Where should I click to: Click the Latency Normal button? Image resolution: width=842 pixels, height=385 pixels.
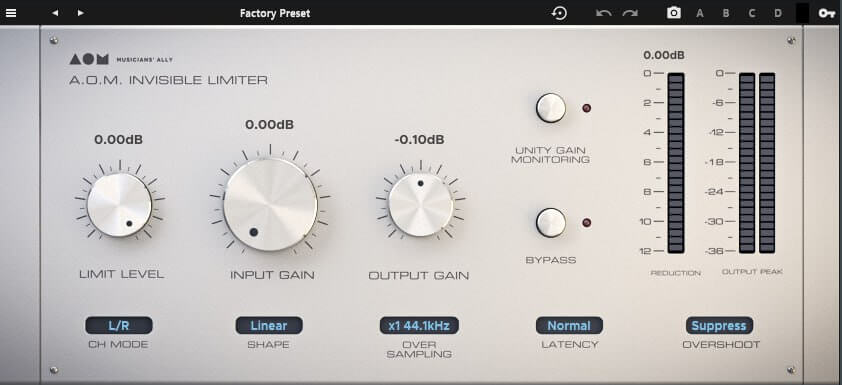pos(569,325)
